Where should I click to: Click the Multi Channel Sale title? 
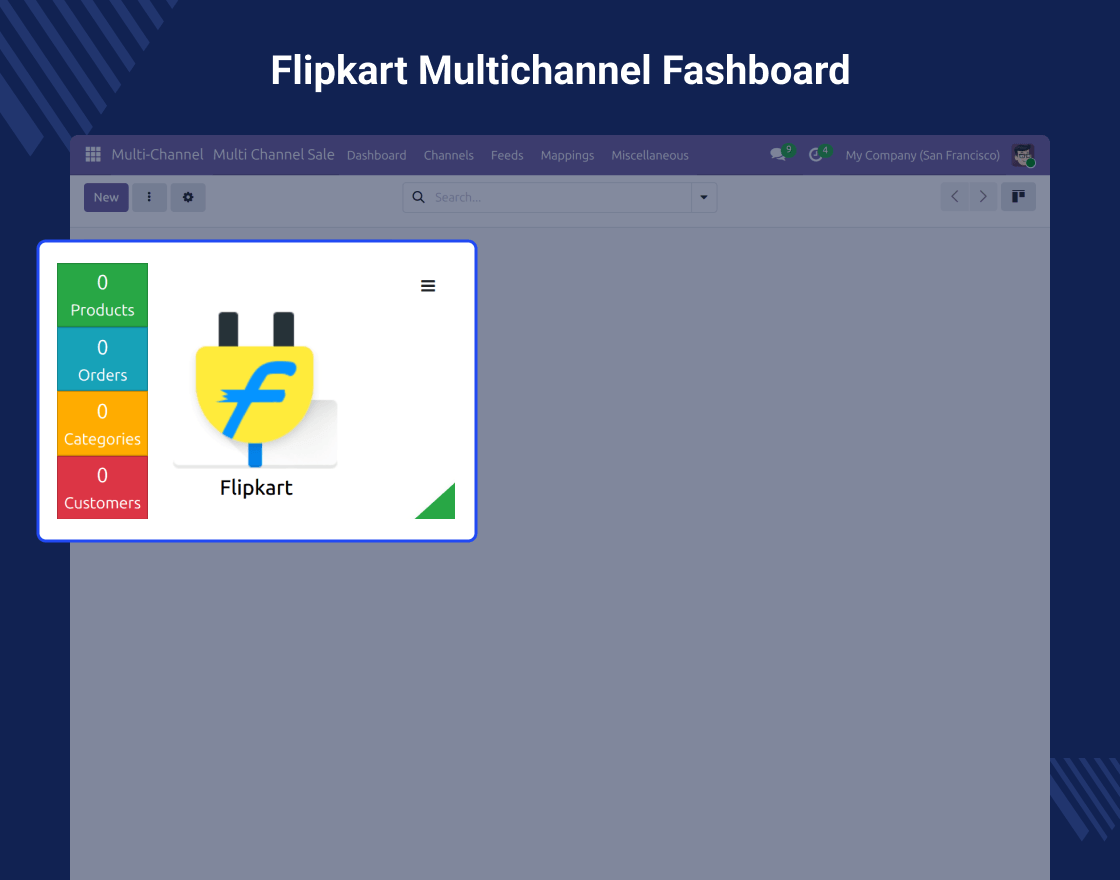(x=274, y=154)
